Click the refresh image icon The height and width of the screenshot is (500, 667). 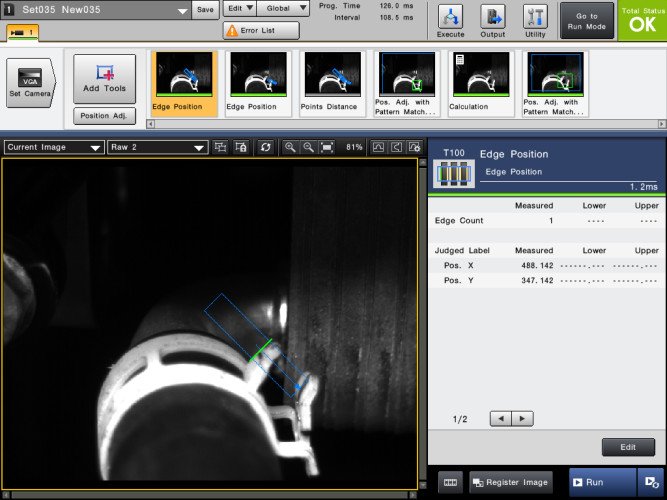pos(266,147)
